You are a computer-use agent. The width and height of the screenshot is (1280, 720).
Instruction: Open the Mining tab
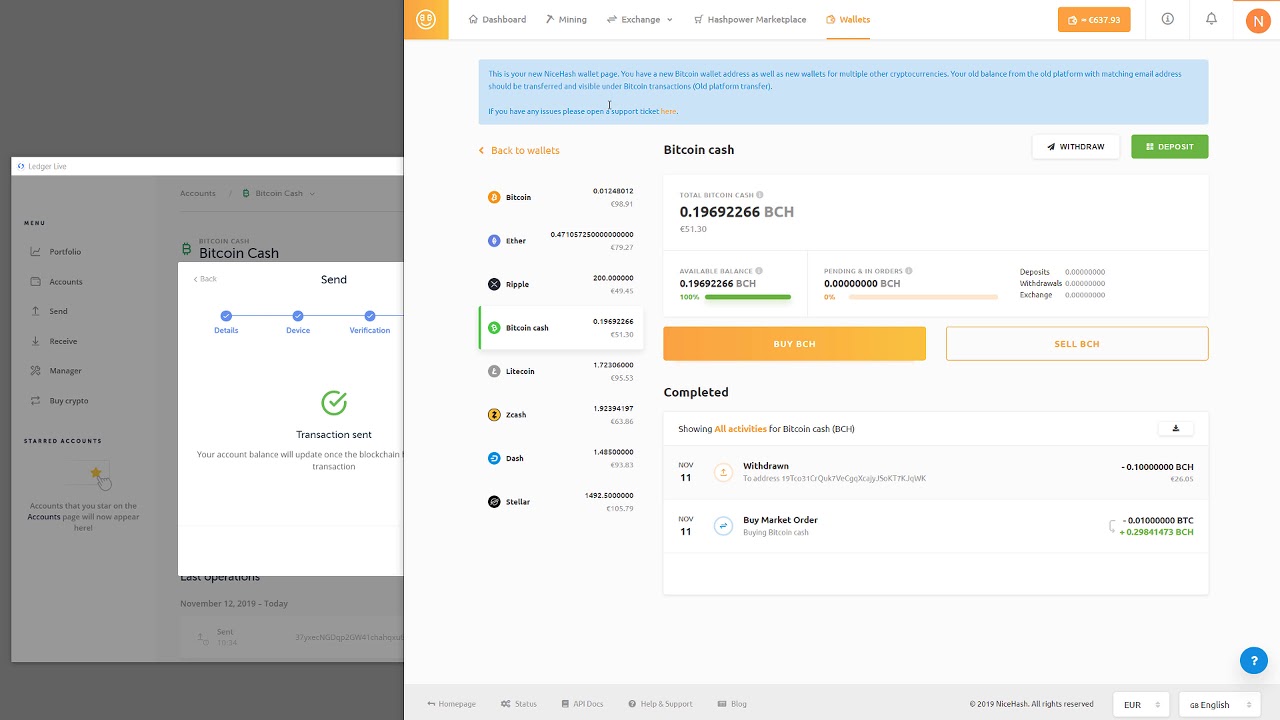[x=566, y=20]
